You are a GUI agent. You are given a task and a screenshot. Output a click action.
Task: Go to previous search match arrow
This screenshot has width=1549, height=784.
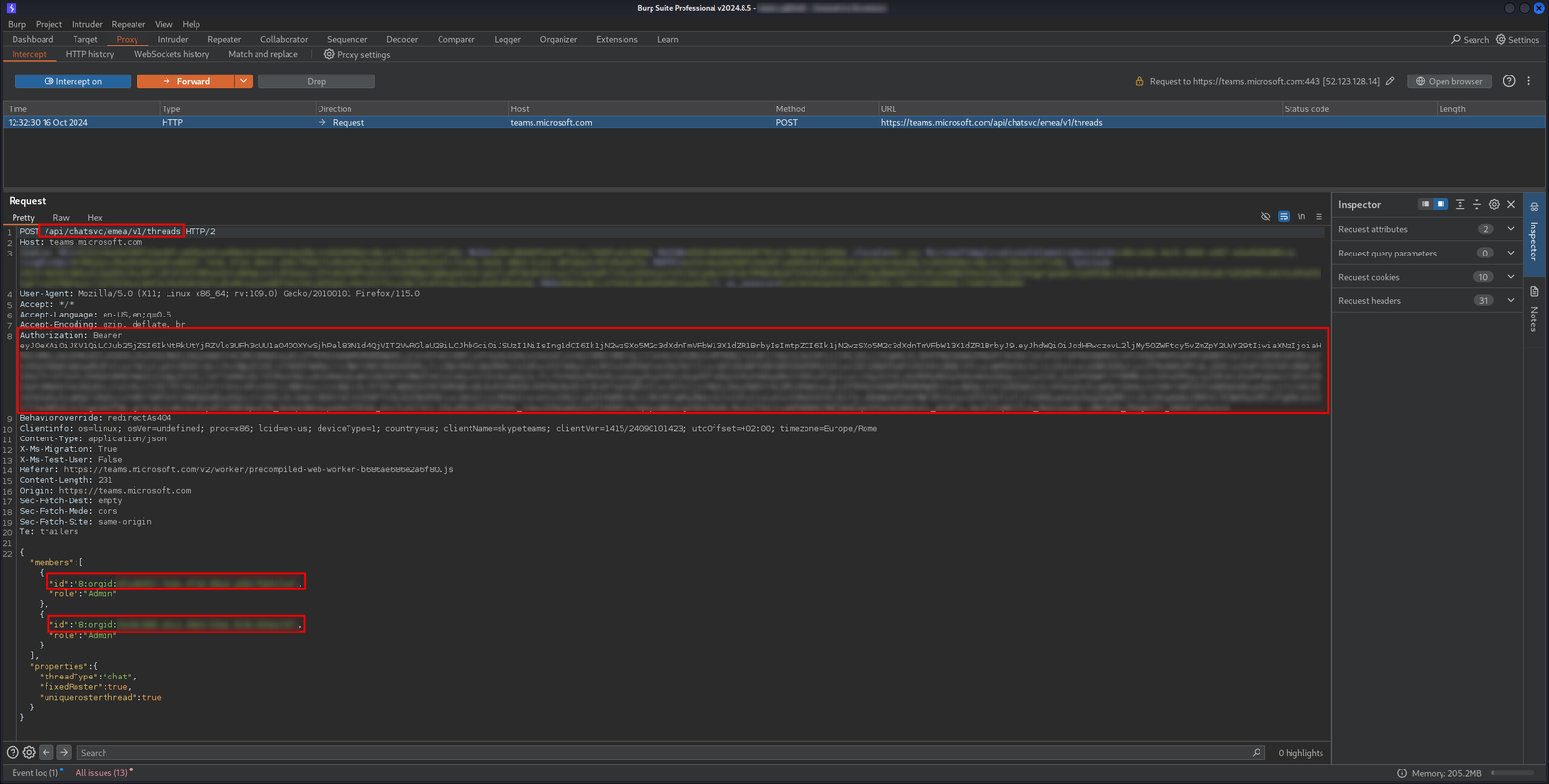coord(46,752)
